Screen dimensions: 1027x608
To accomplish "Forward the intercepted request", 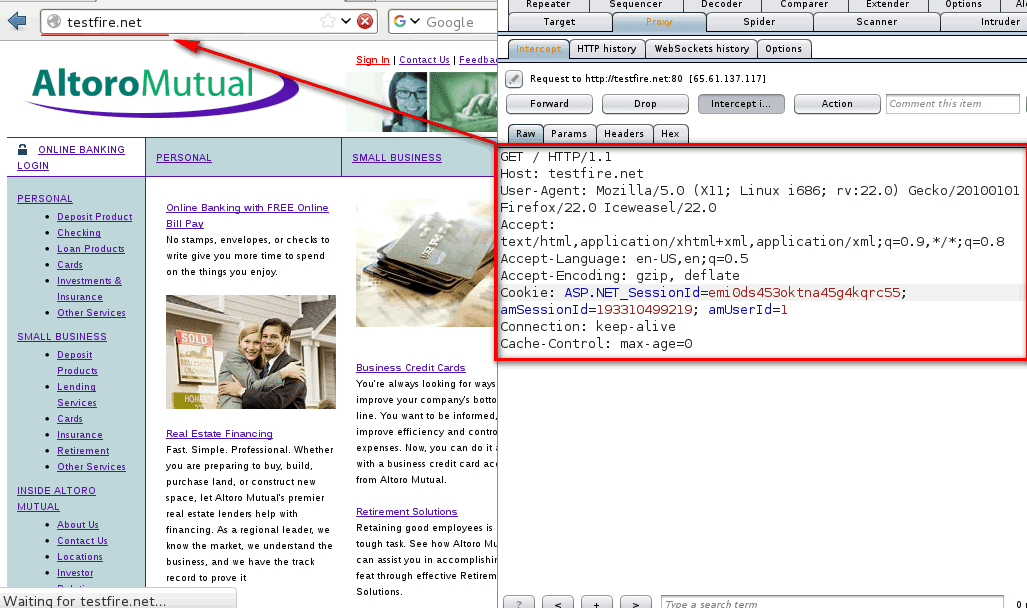I will coord(548,103).
